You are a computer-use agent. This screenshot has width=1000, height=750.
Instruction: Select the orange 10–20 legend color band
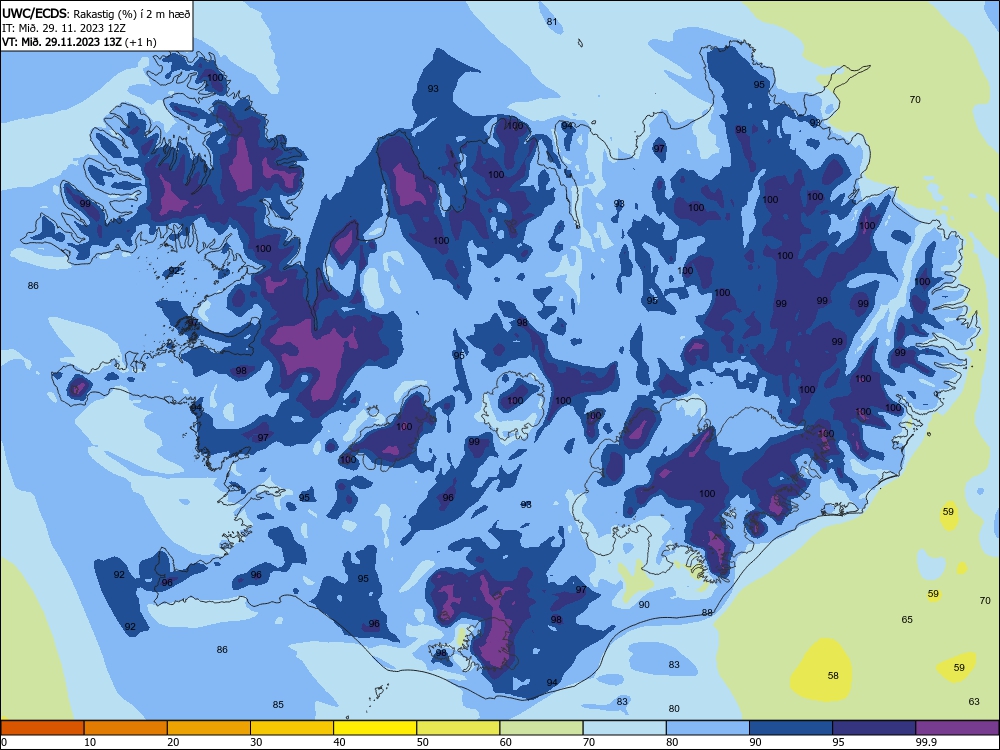click(x=126, y=728)
